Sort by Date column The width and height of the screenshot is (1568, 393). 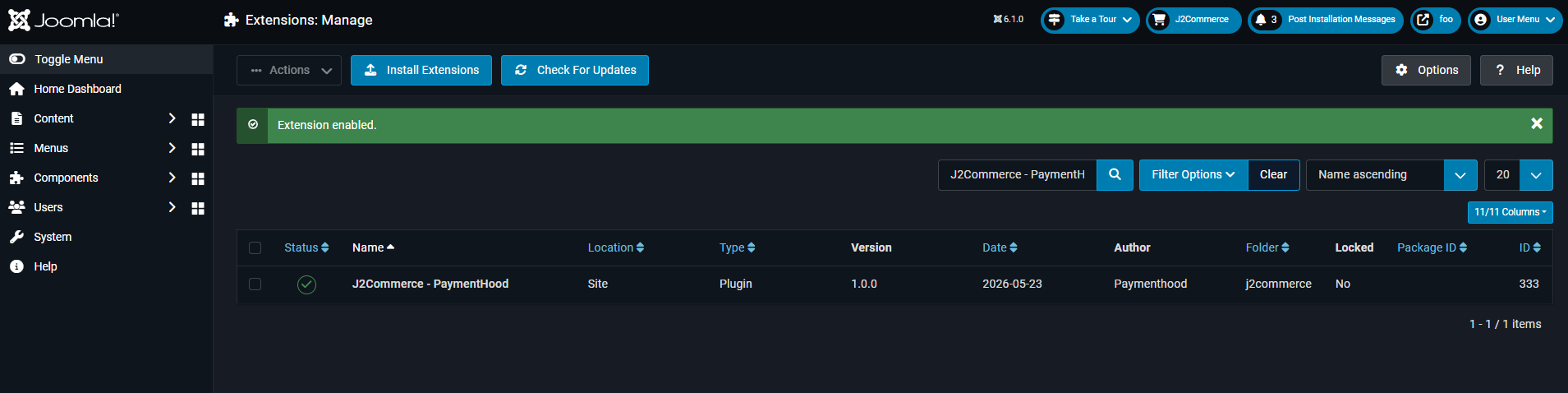point(1000,247)
